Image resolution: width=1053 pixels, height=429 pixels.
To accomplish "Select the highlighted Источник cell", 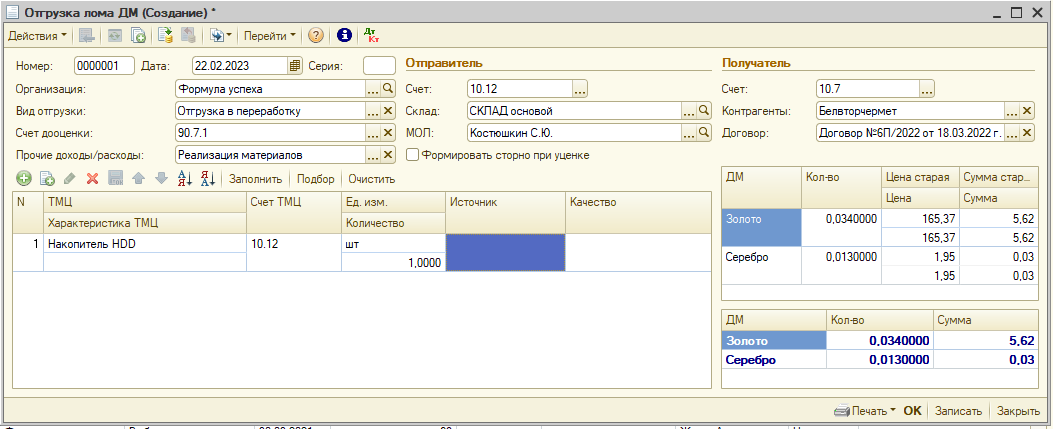I will tap(505, 252).
